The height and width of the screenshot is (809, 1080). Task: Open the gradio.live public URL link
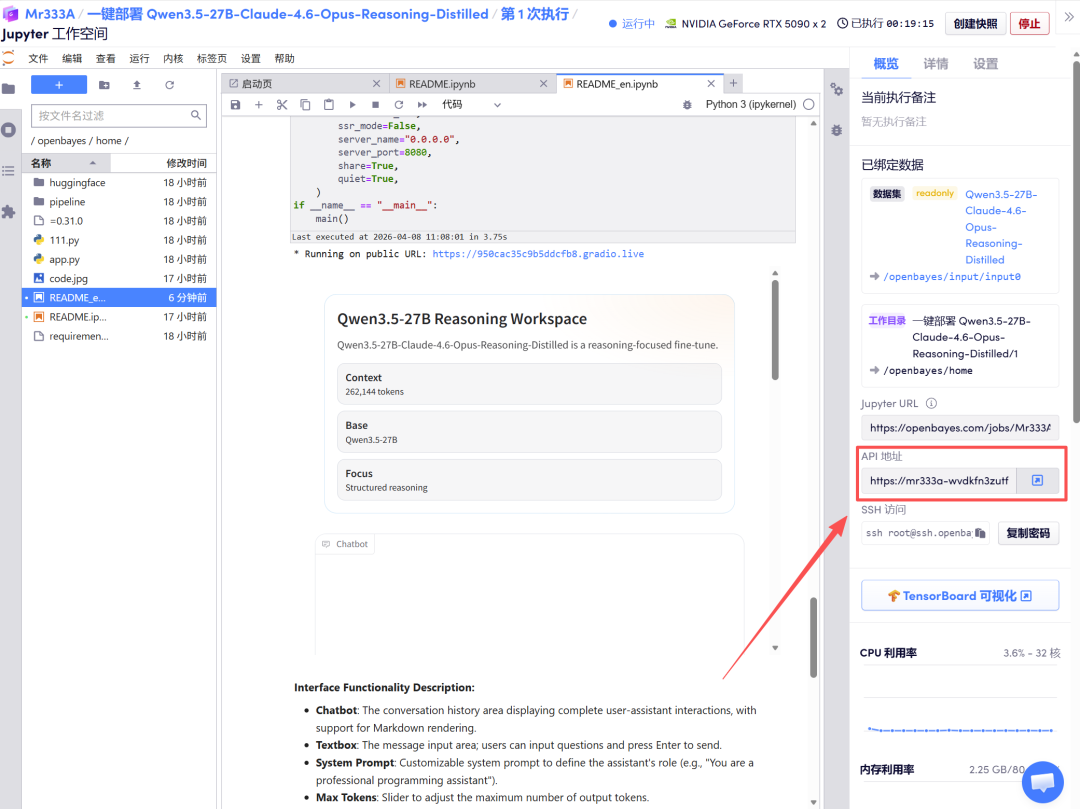pyautogui.click(x=538, y=254)
